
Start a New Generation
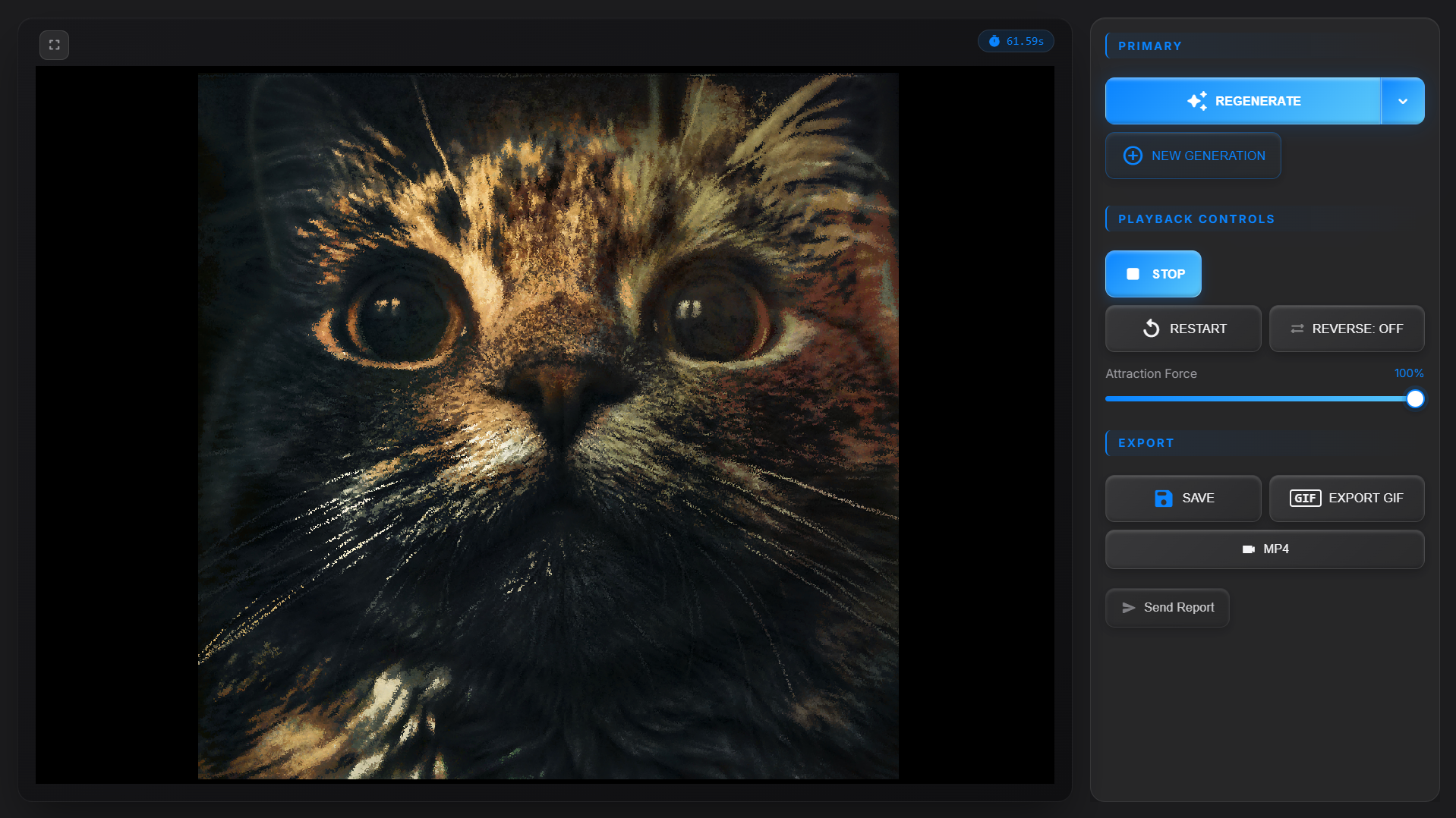tap(1193, 156)
